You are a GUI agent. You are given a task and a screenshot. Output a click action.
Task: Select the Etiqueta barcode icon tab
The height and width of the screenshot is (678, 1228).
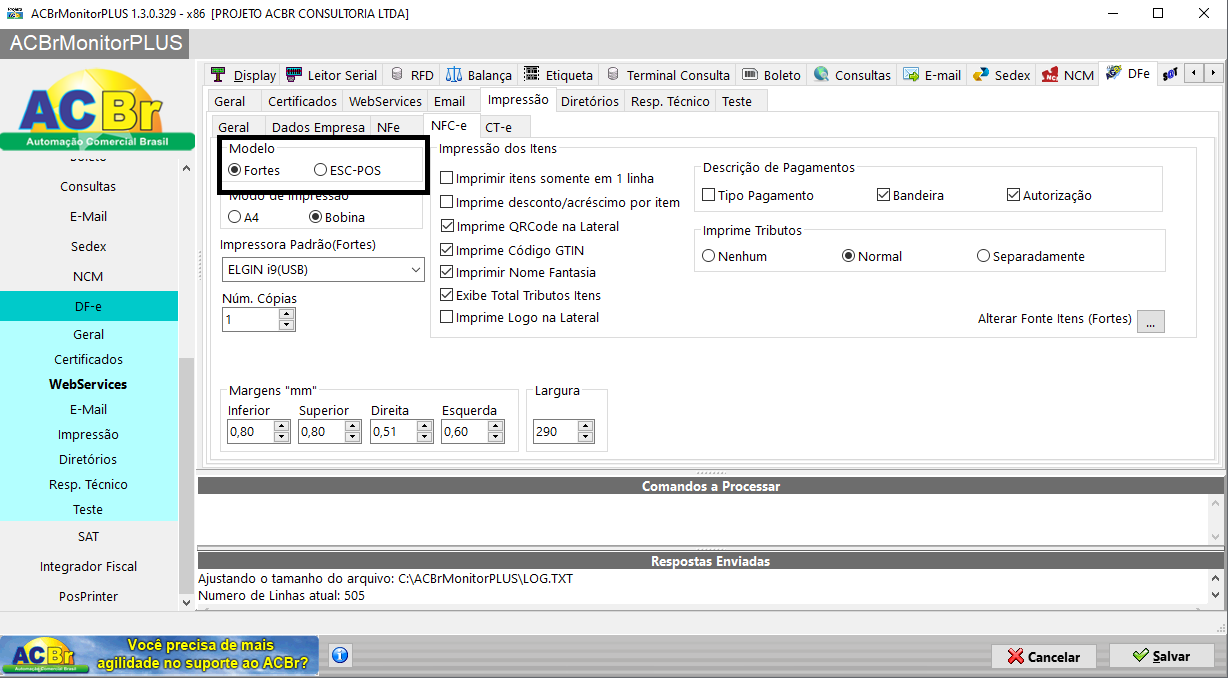(x=558, y=75)
